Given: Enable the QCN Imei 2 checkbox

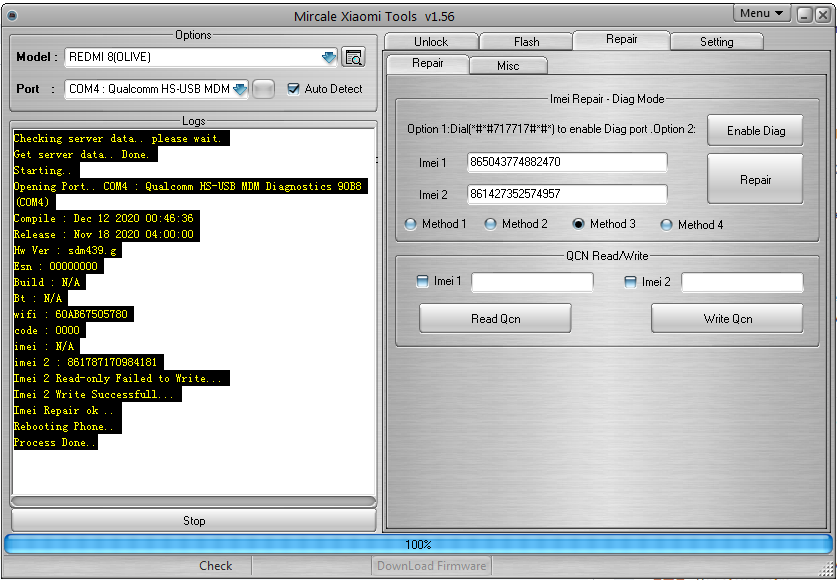Looking at the screenshot, I should pos(630,281).
